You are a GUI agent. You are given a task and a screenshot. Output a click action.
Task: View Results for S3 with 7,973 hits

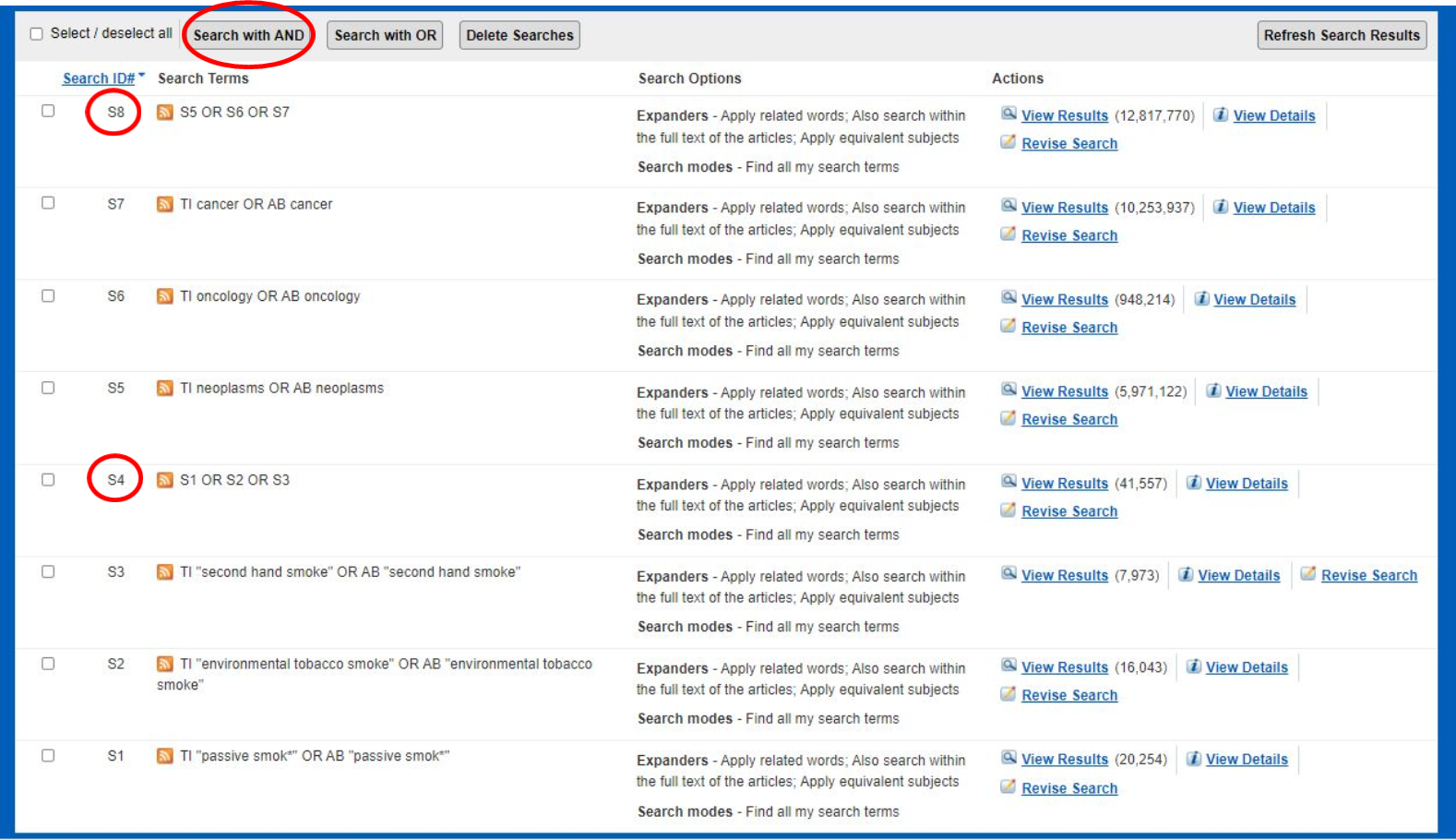(x=1065, y=575)
